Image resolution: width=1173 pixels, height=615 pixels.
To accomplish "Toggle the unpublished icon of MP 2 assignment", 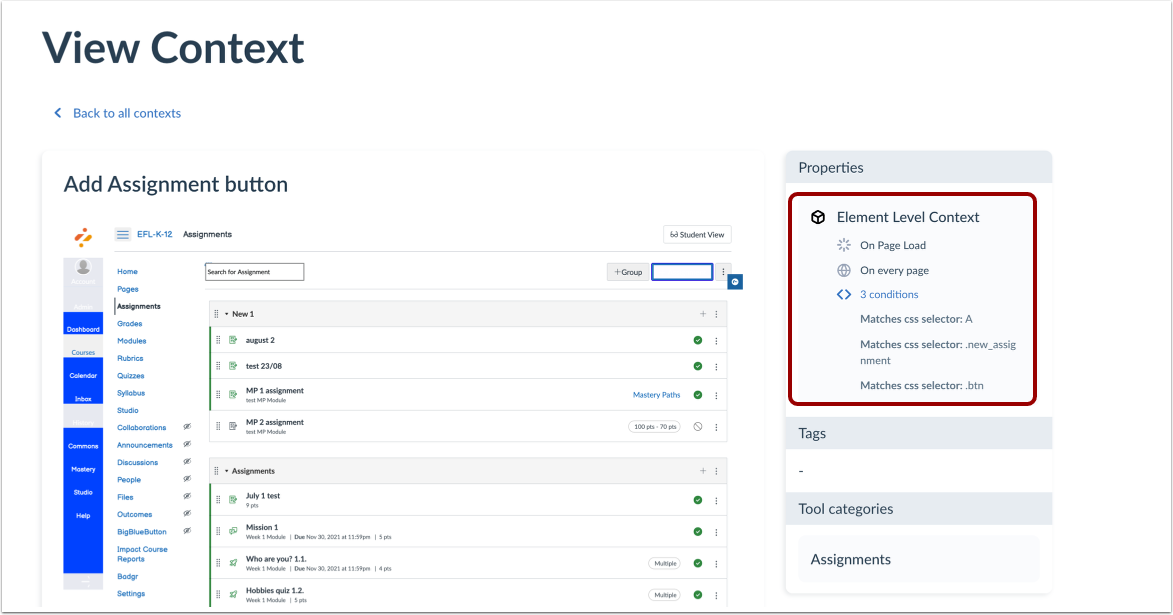I will pyautogui.click(x=698, y=426).
